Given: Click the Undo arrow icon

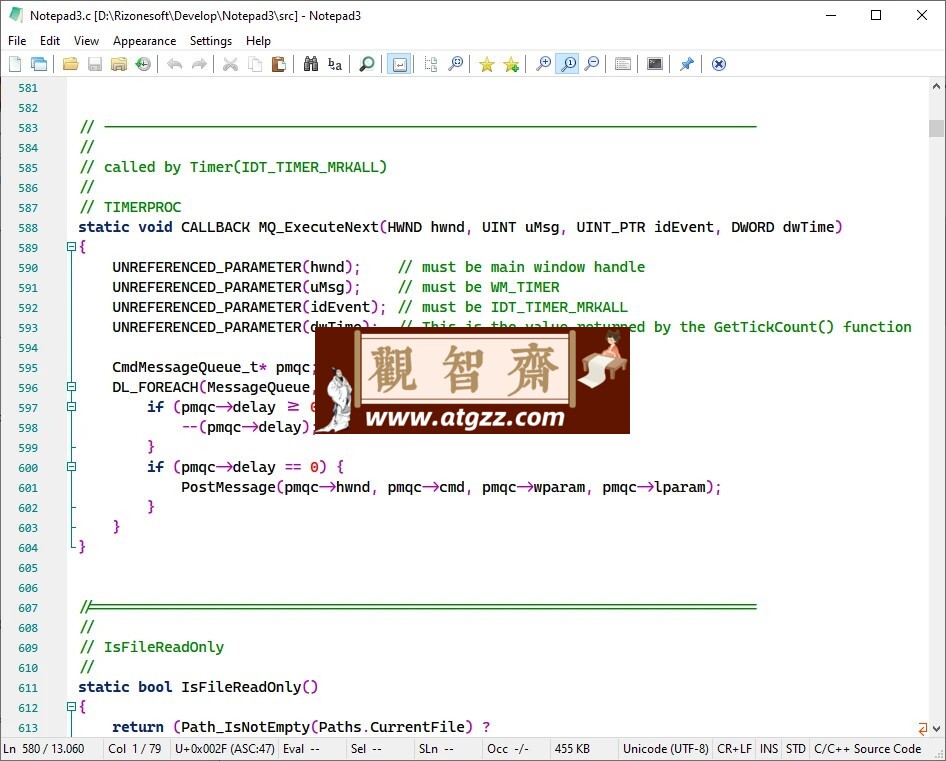Looking at the screenshot, I should coord(174,64).
